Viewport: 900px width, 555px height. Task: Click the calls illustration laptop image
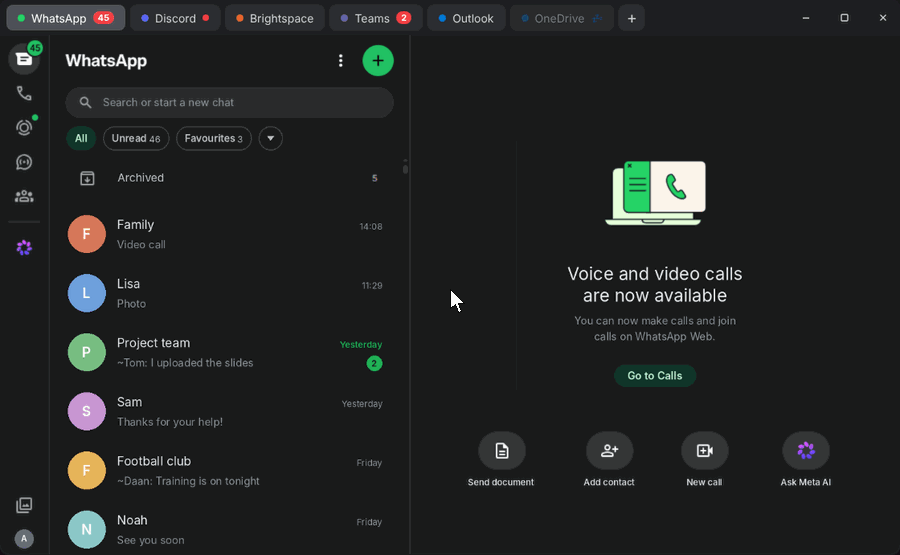click(x=655, y=193)
